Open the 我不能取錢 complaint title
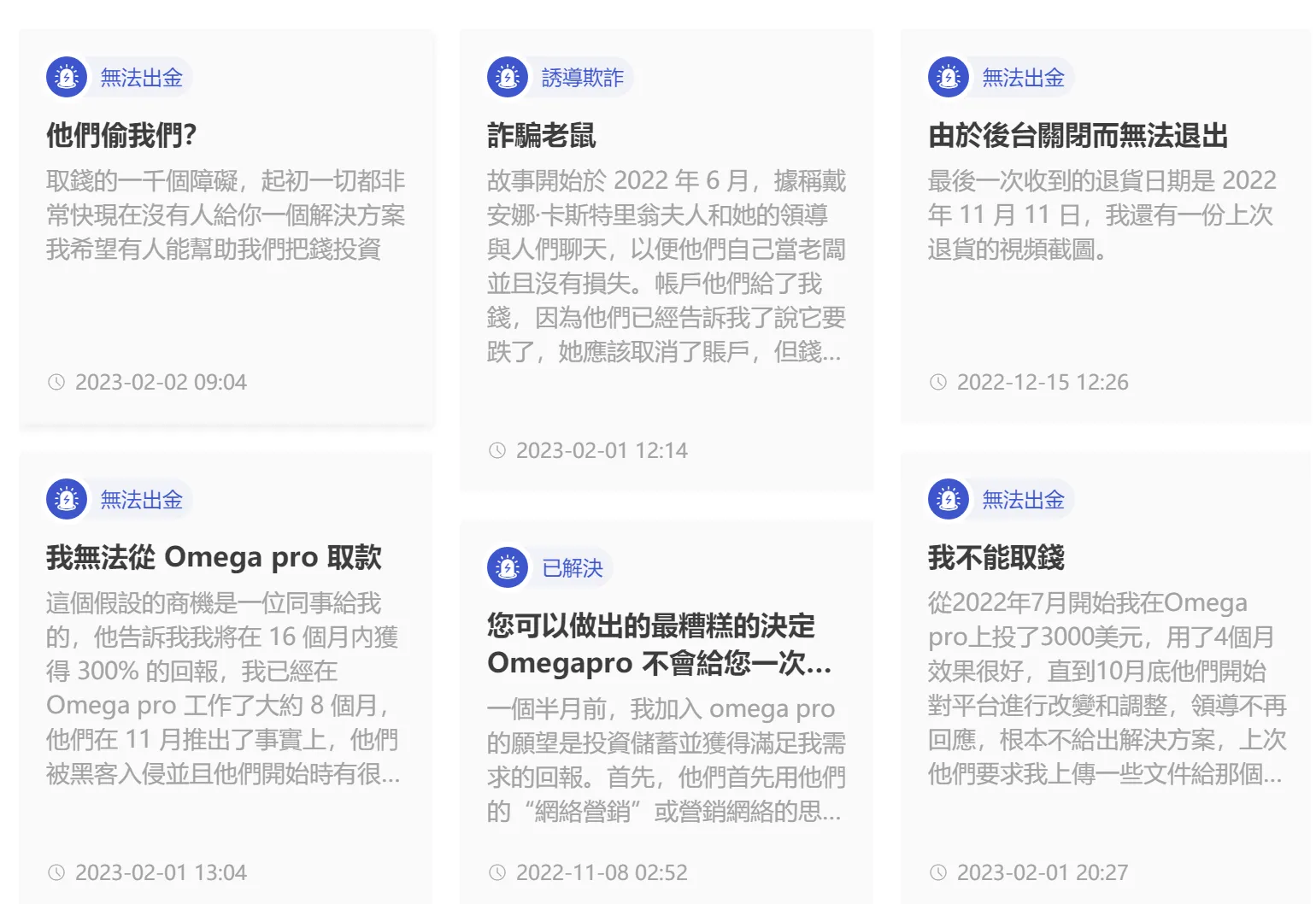 point(996,557)
